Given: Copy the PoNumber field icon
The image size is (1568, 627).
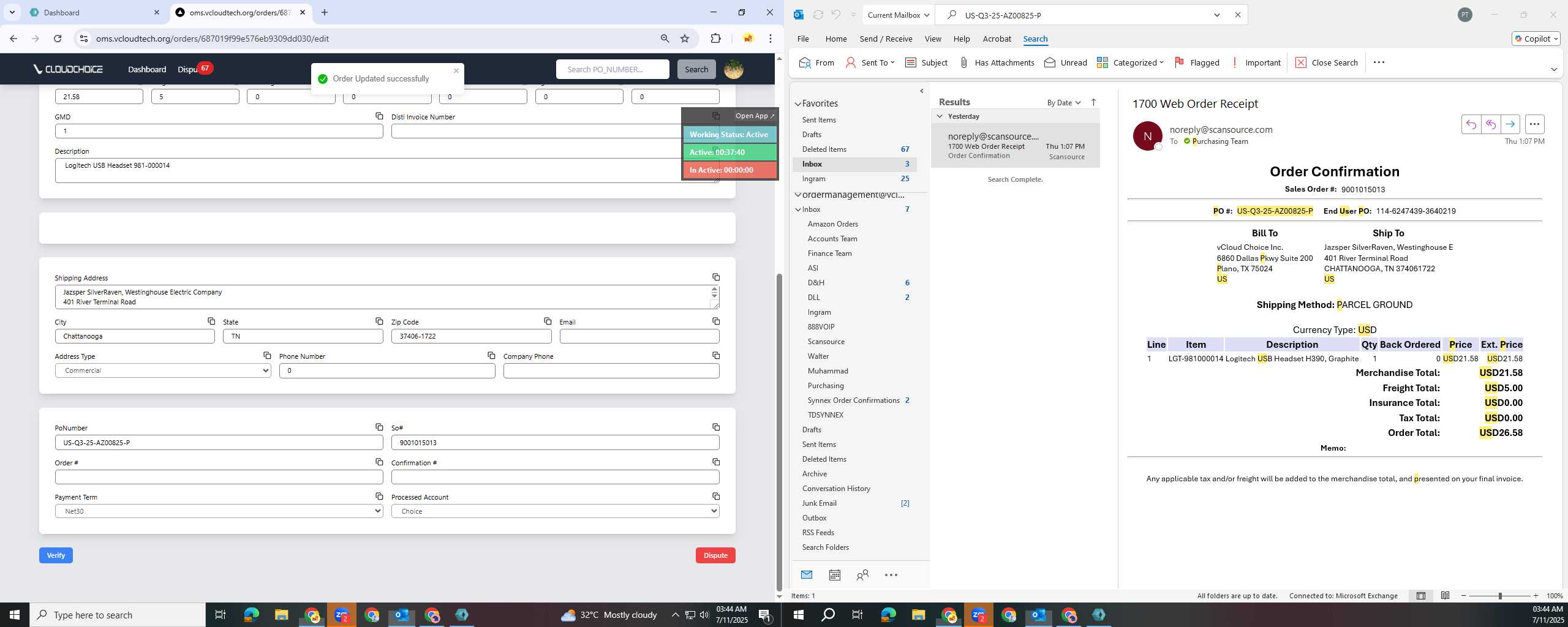Looking at the screenshot, I should tap(379, 427).
